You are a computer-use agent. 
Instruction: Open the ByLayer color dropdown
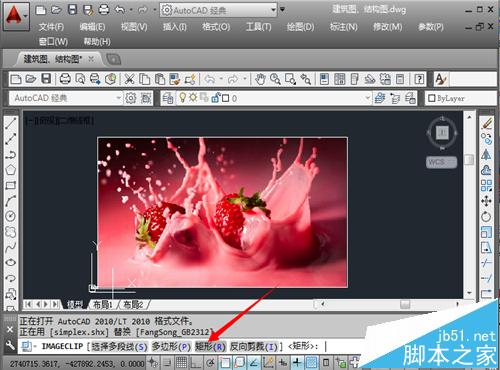[461, 98]
